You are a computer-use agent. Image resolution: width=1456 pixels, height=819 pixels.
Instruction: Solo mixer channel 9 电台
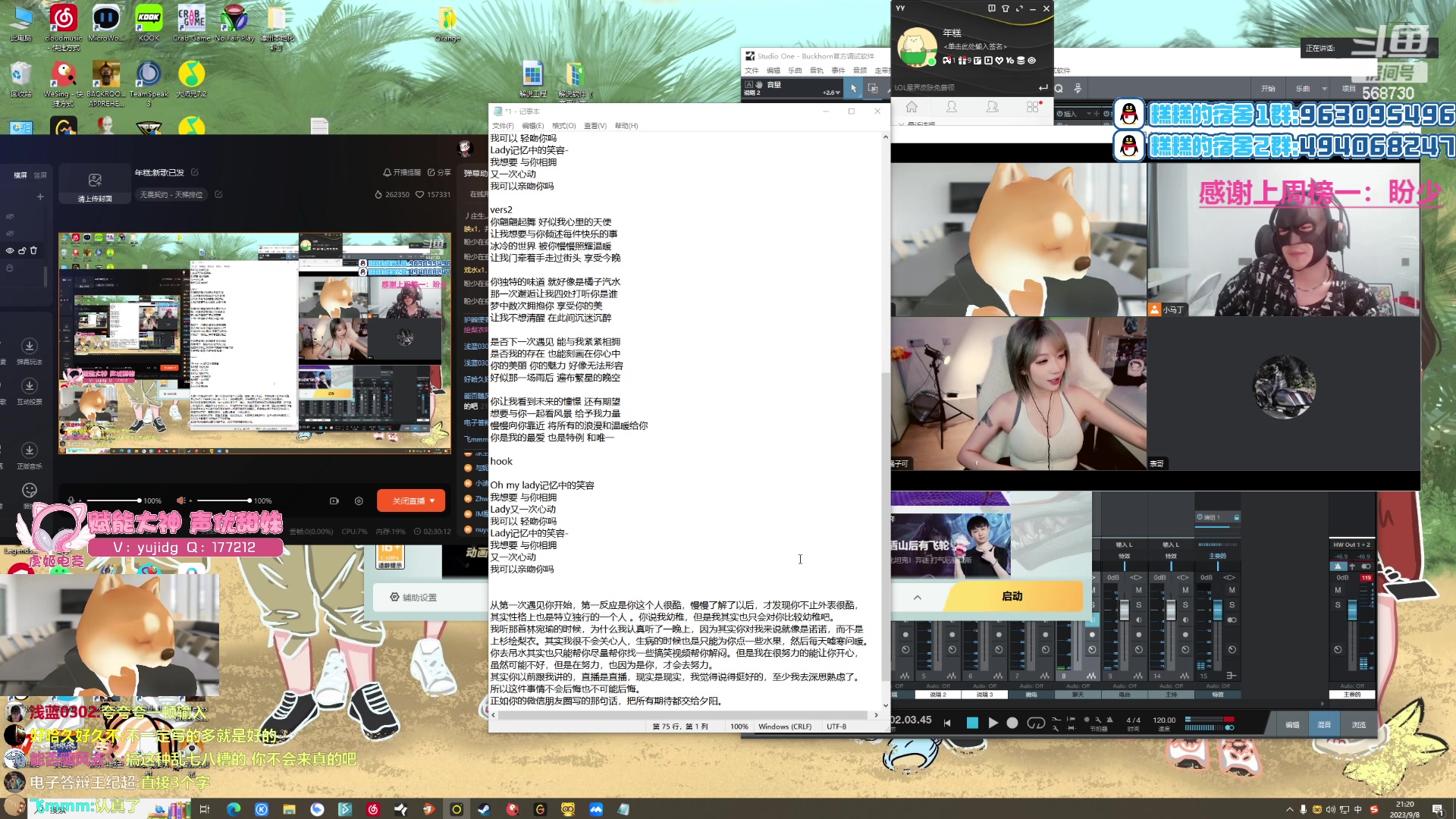1138,605
